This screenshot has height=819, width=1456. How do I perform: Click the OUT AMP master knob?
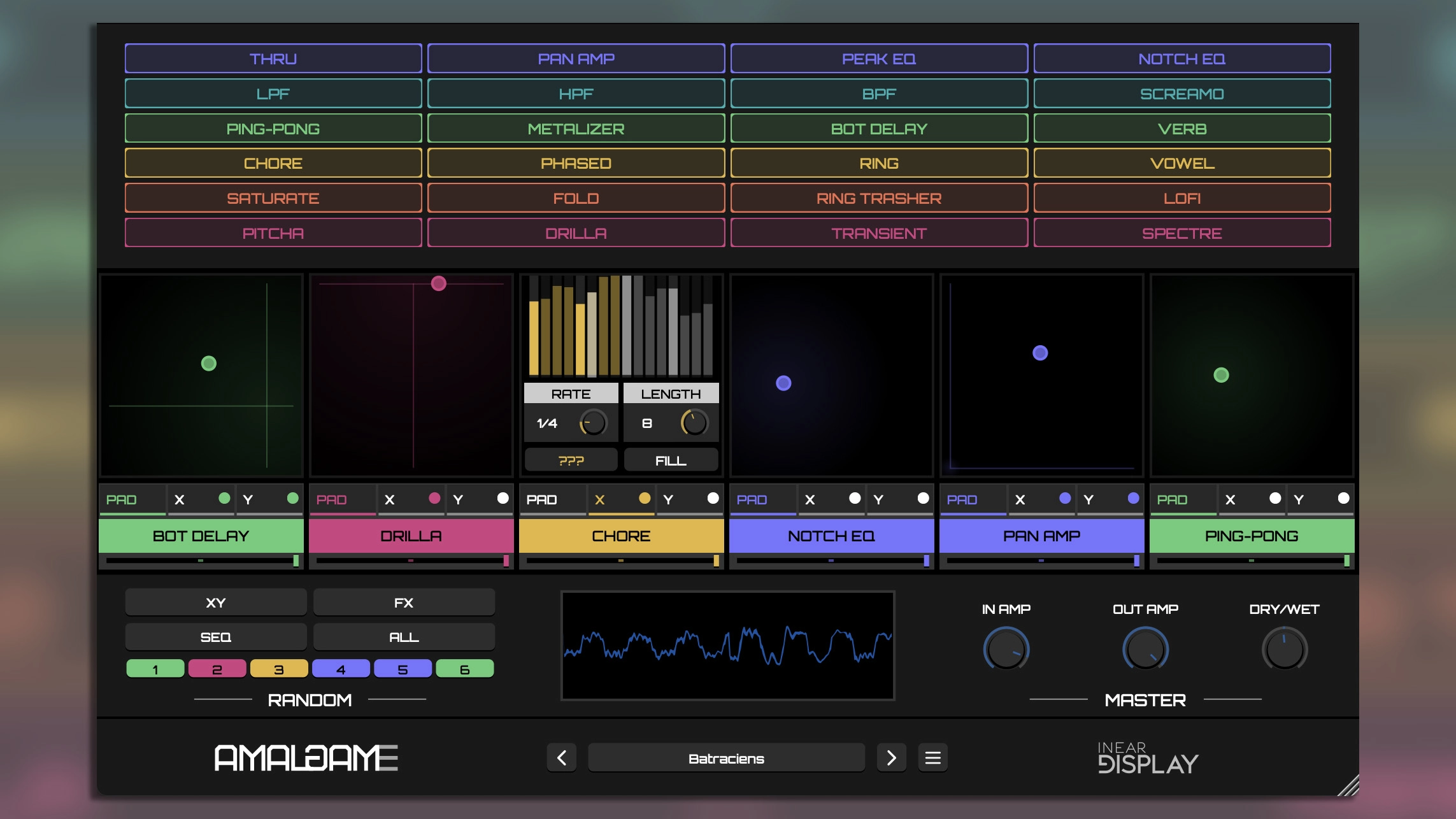click(1145, 650)
